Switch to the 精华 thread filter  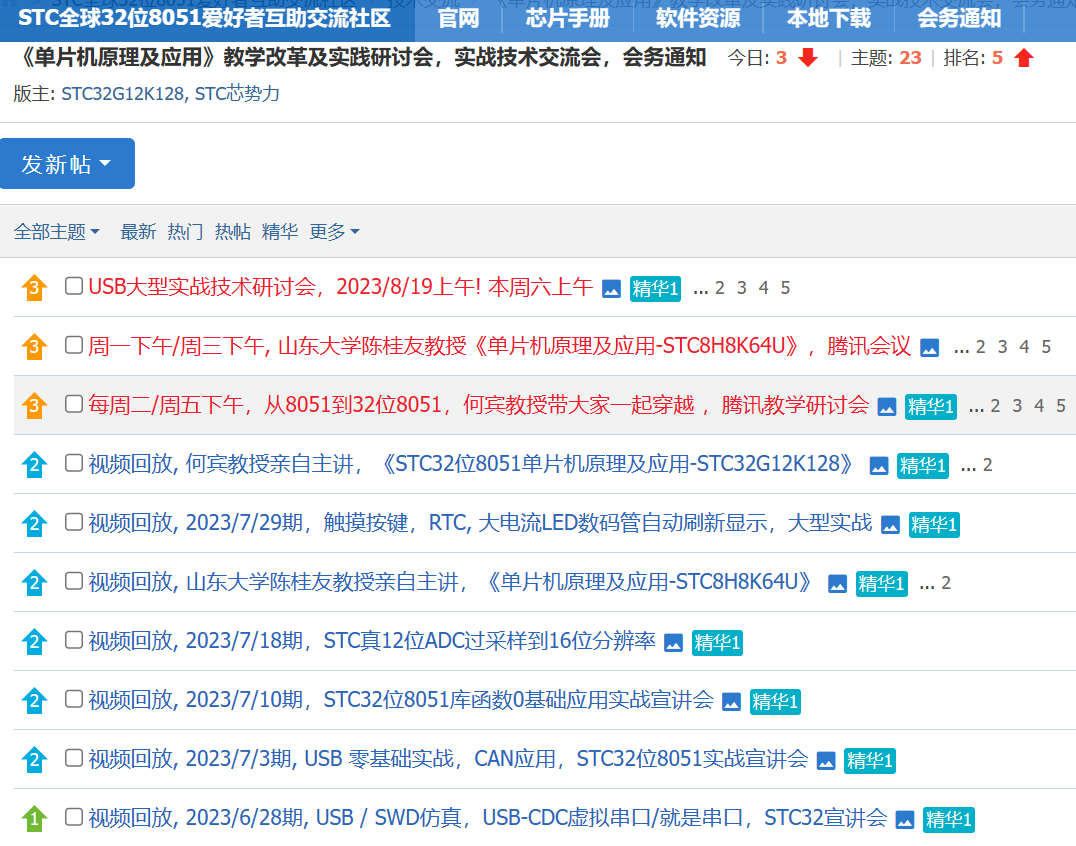tap(280, 232)
